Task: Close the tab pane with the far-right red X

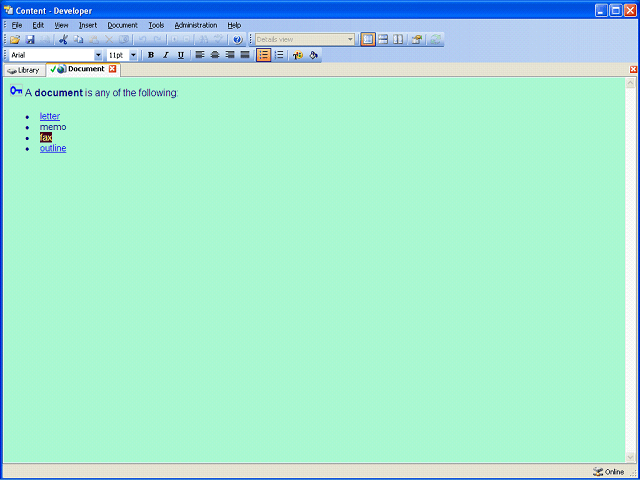Action: [x=633, y=69]
